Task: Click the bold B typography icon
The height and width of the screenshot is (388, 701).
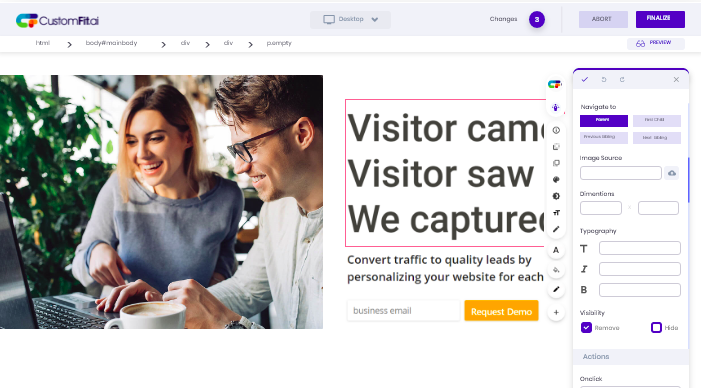Action: click(584, 290)
